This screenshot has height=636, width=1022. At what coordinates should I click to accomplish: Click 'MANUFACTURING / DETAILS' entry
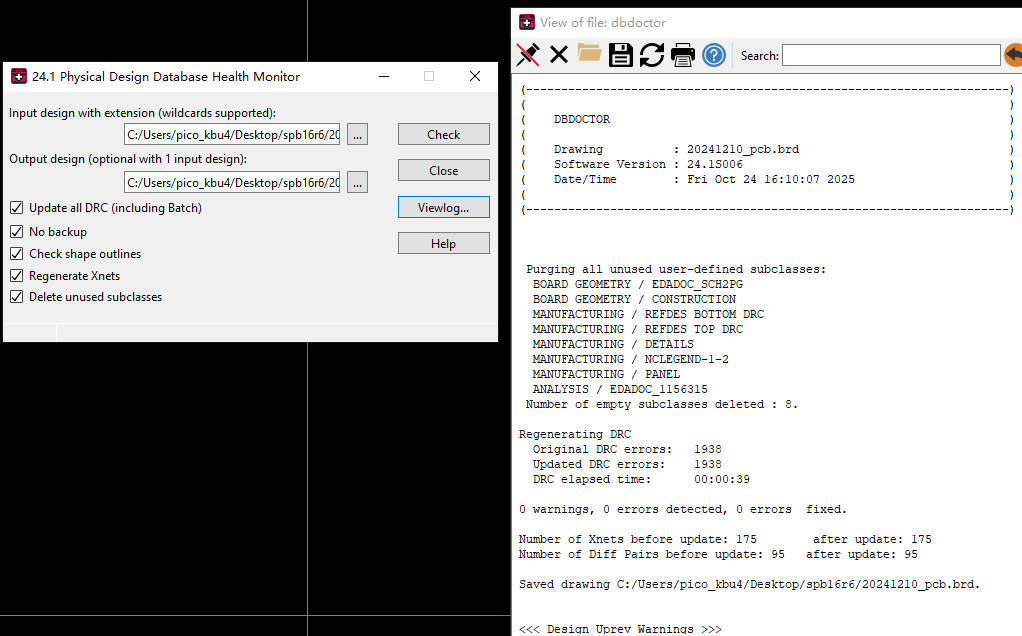(x=613, y=344)
